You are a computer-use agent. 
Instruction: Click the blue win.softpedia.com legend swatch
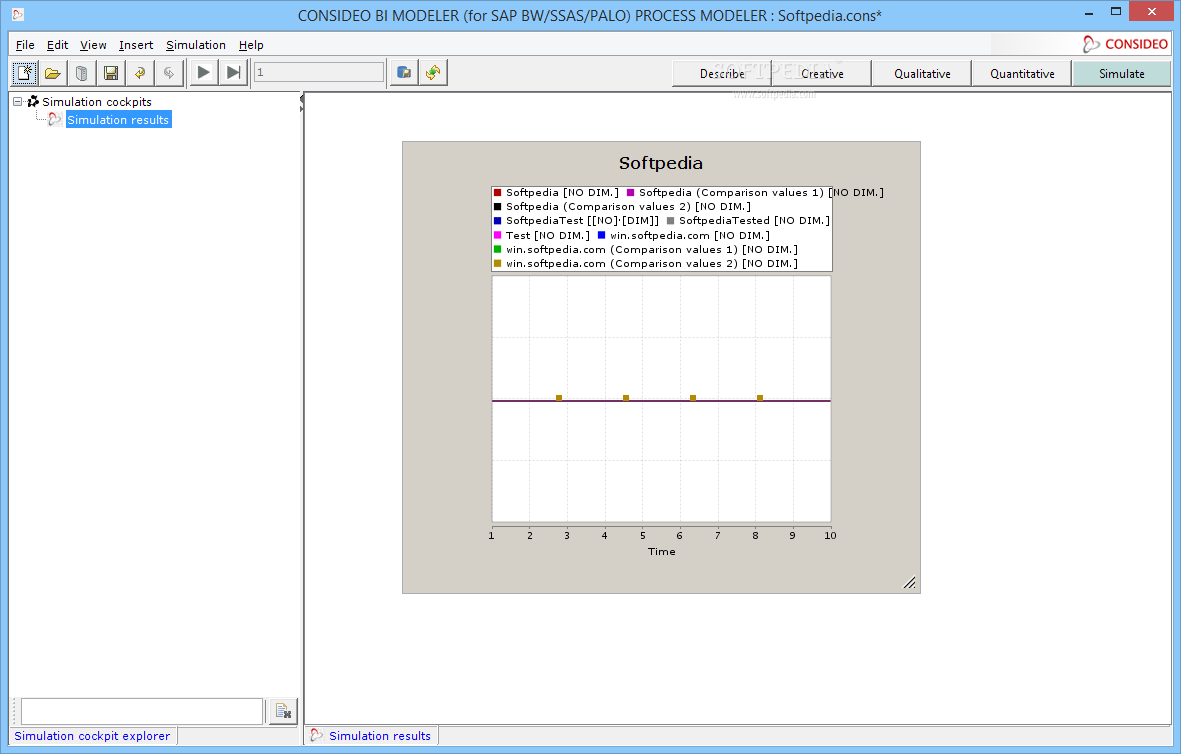(601, 235)
